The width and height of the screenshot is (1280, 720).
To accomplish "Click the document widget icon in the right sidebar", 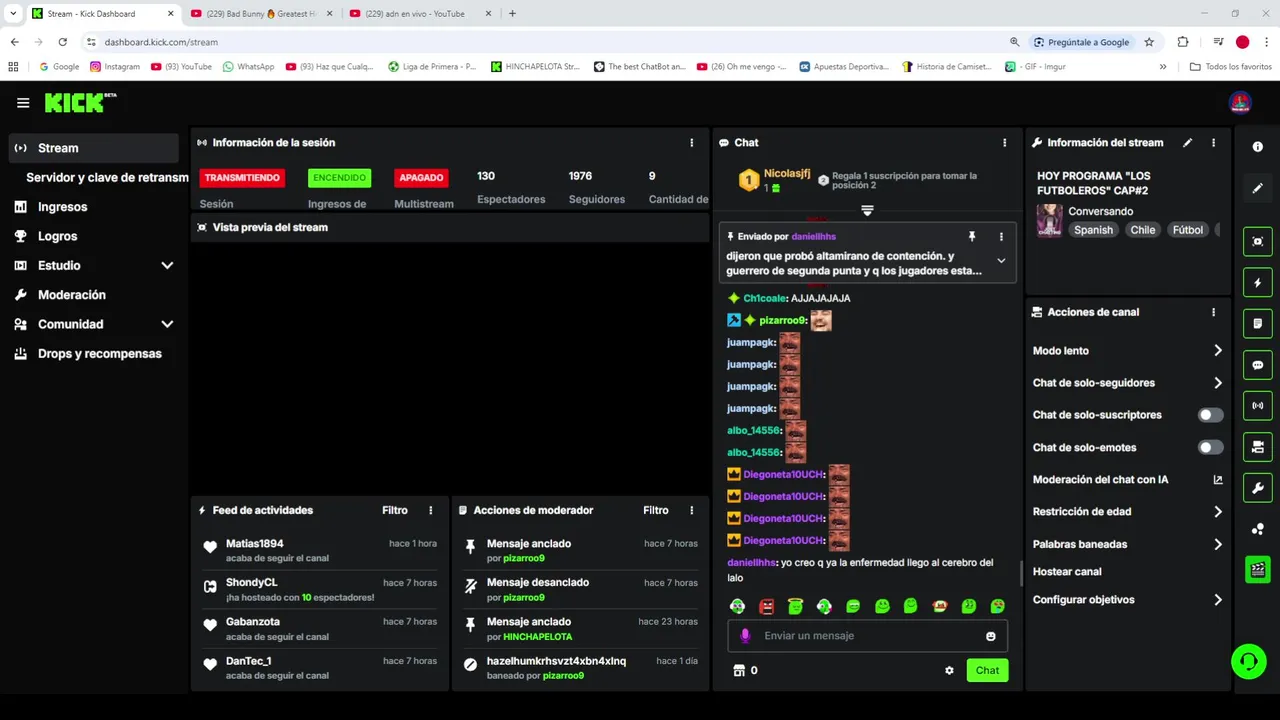I will click(x=1258, y=324).
